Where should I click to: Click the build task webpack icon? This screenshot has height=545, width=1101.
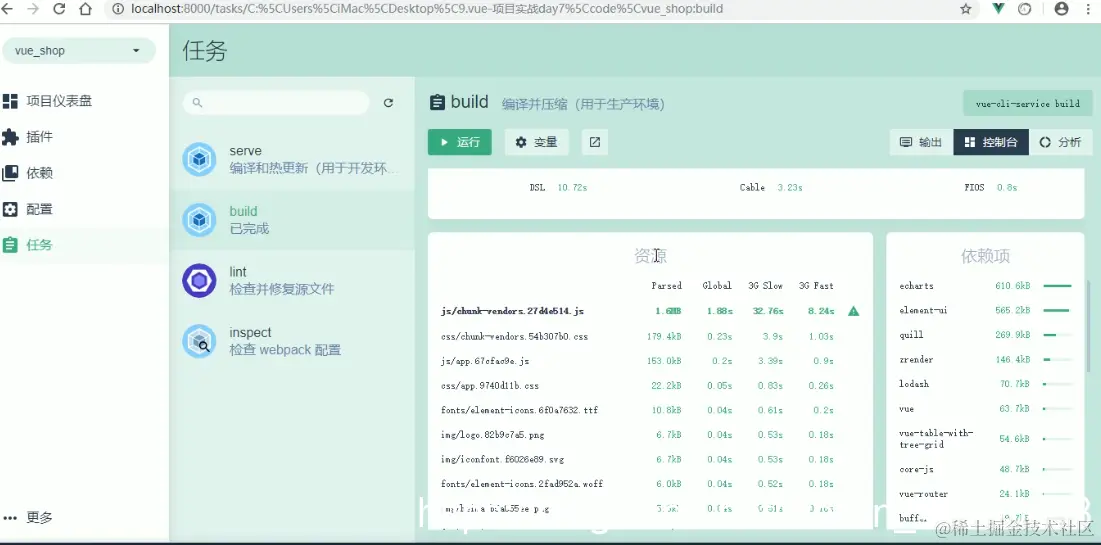point(199,220)
